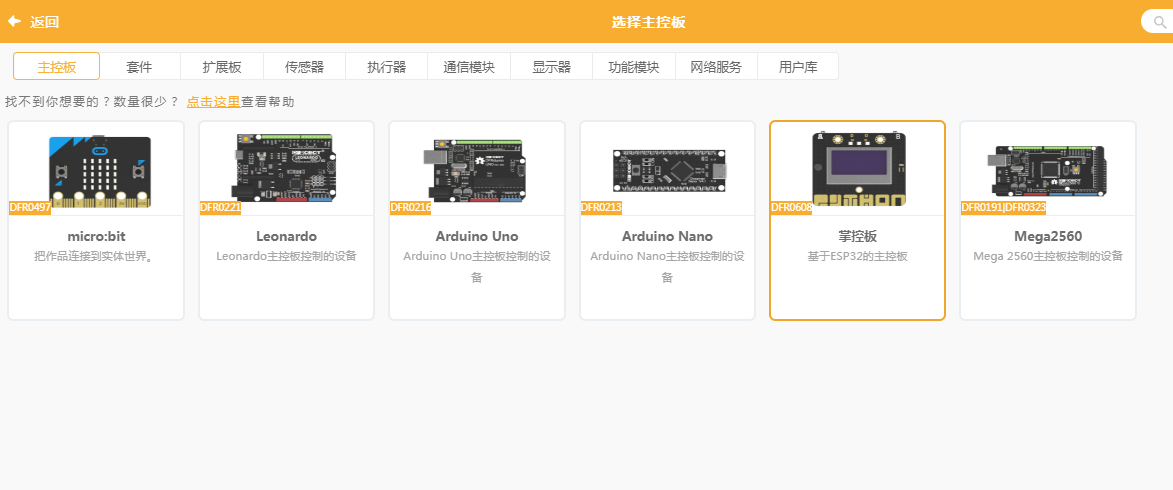This screenshot has width=1173, height=490.
Task: Open the 扩展板 tab
Action: click(222, 67)
